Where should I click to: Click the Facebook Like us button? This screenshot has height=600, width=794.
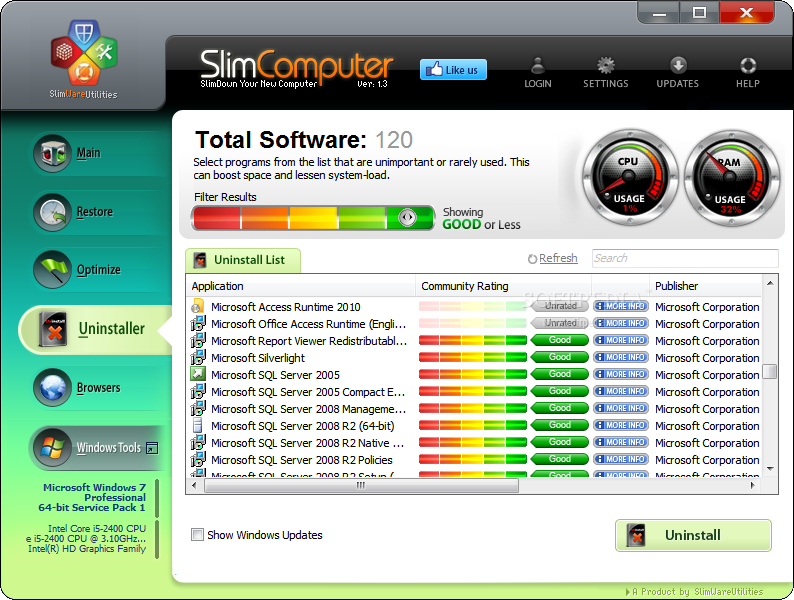tap(453, 70)
